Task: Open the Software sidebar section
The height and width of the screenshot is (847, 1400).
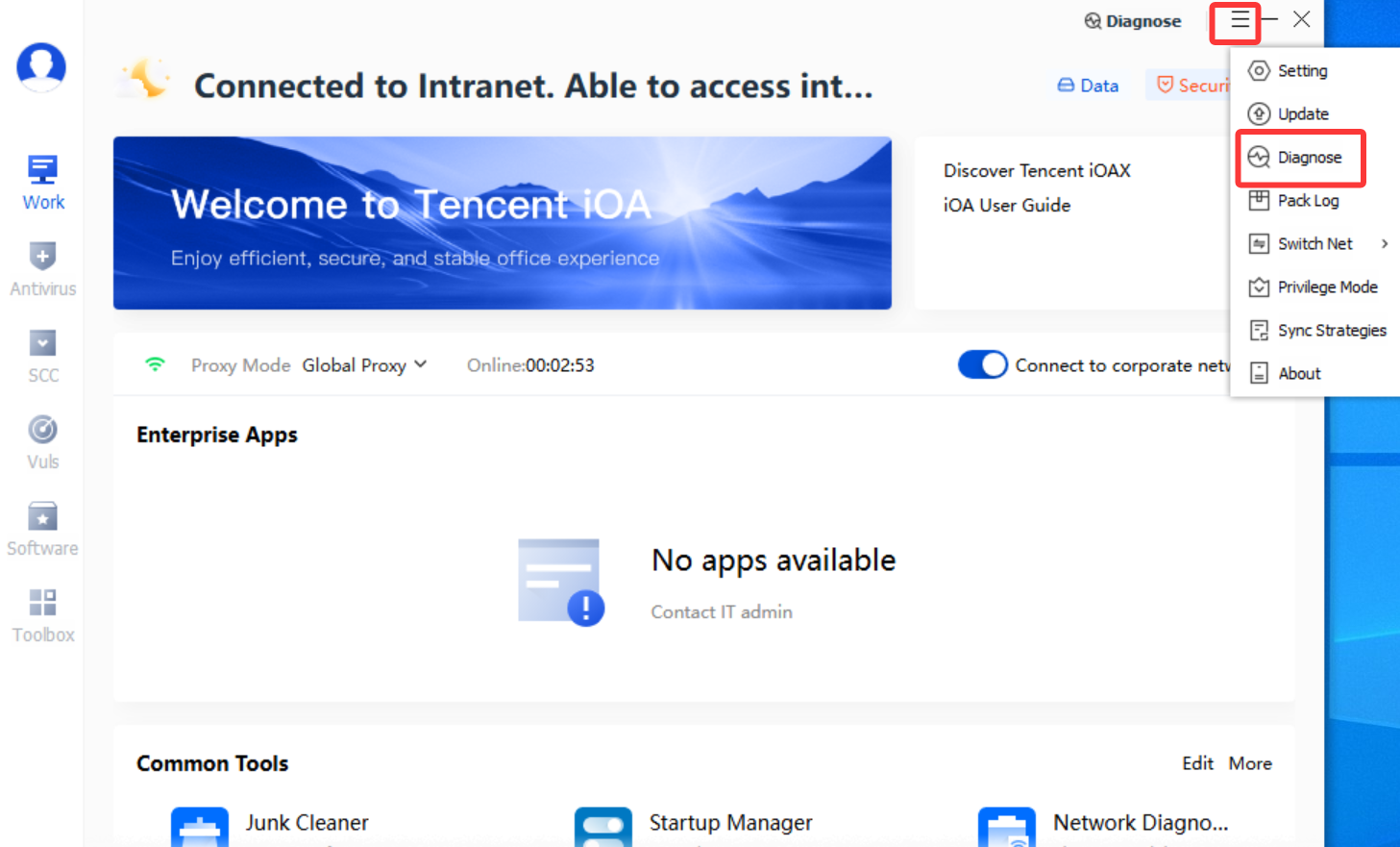Action: [42, 529]
